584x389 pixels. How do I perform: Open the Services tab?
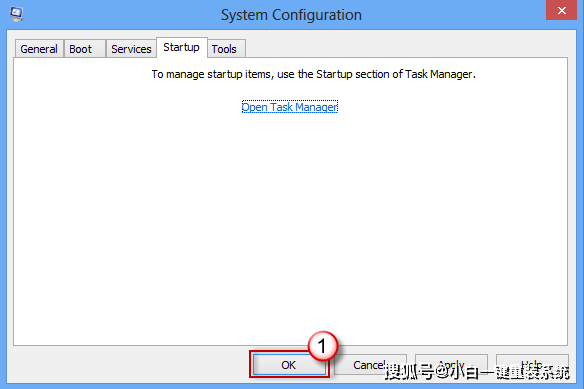[131, 49]
